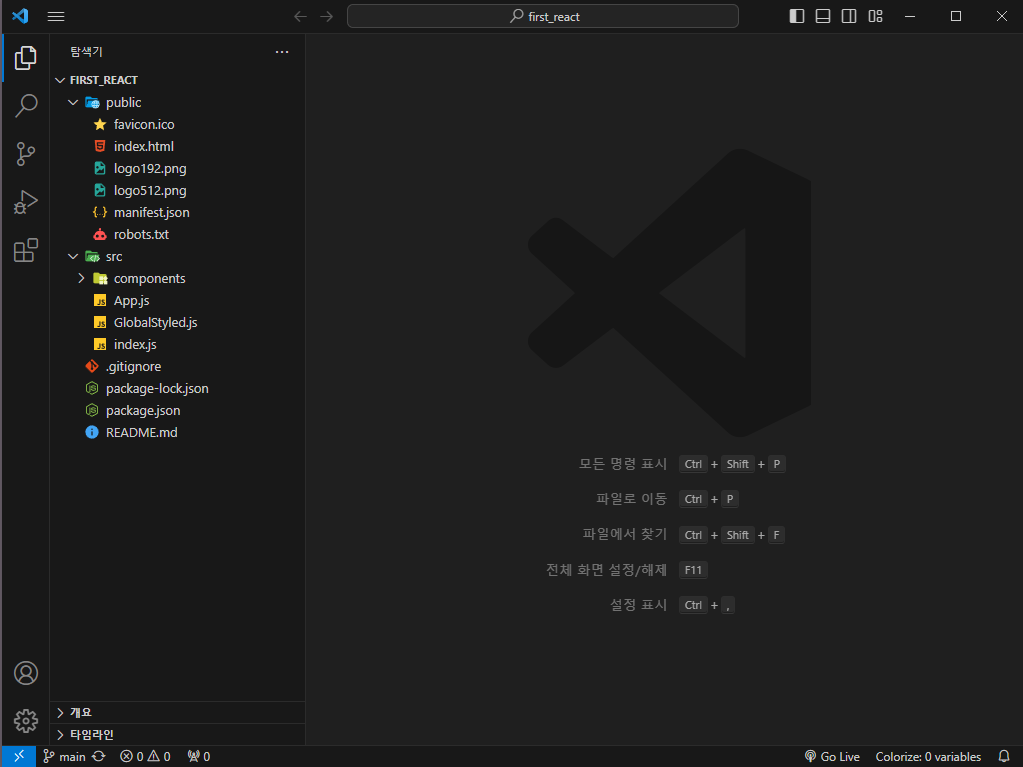Click the info icon beside README.md

(92, 432)
